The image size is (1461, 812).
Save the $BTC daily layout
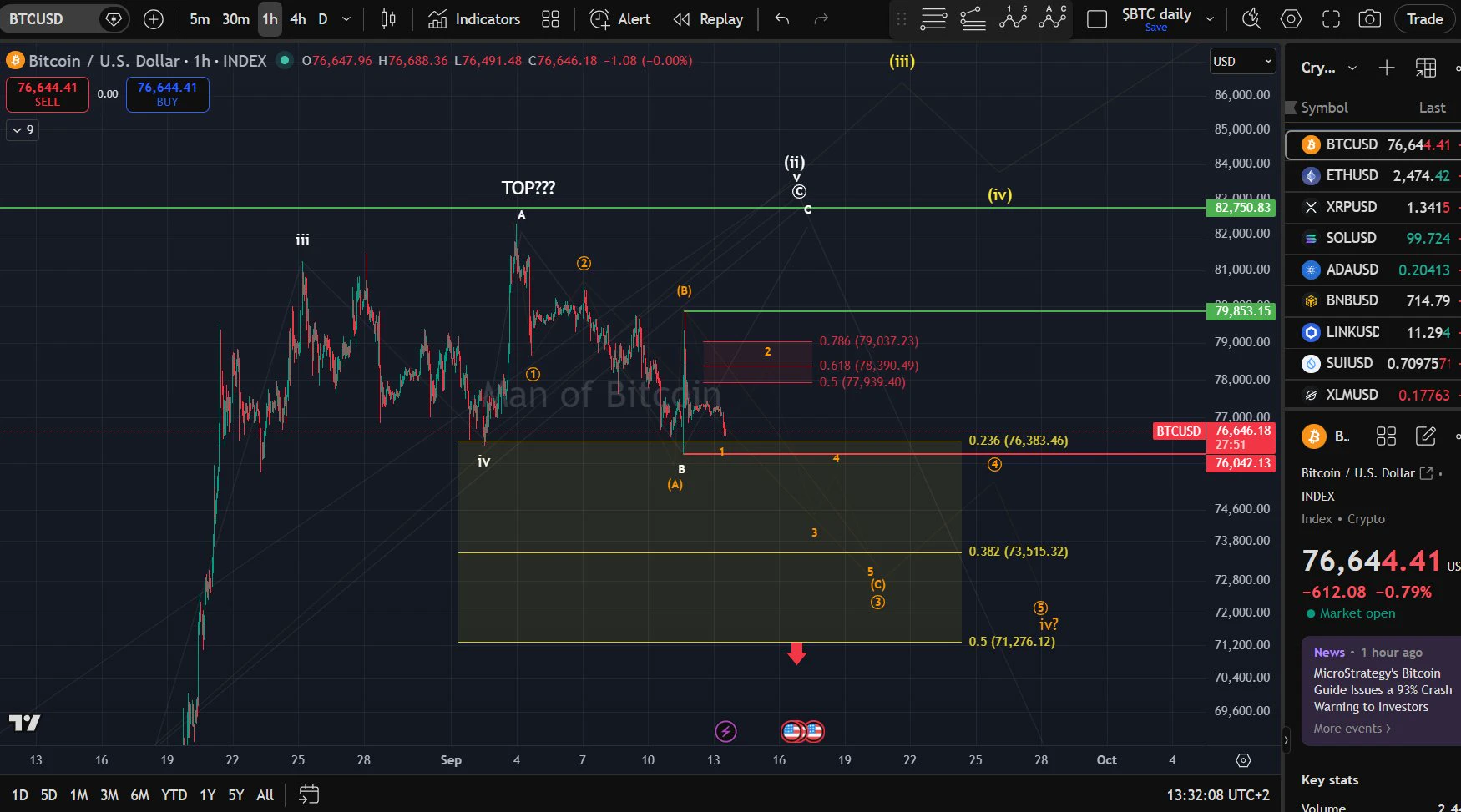click(1156, 28)
